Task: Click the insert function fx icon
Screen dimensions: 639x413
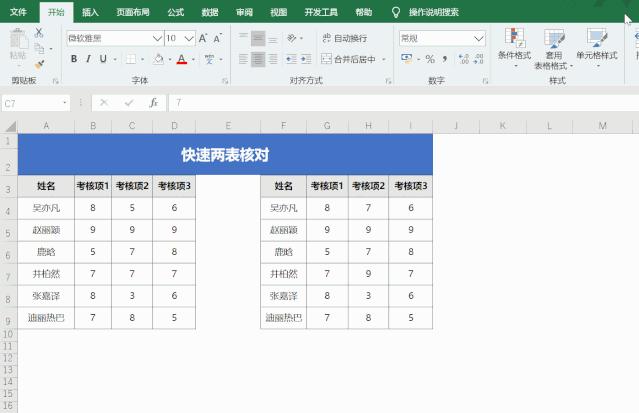Action: click(x=153, y=103)
